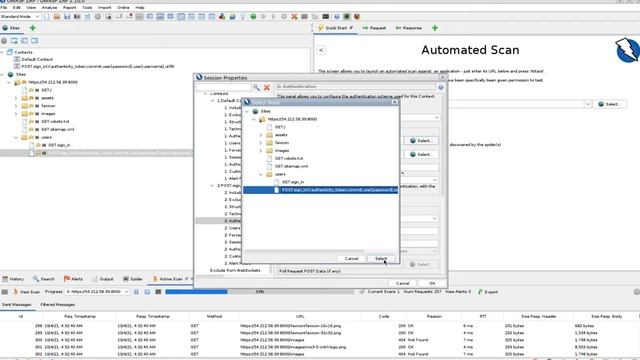This screenshot has height=360, width=640.
Task: Click the blue help icon in Session Properties
Action: pos(441,87)
